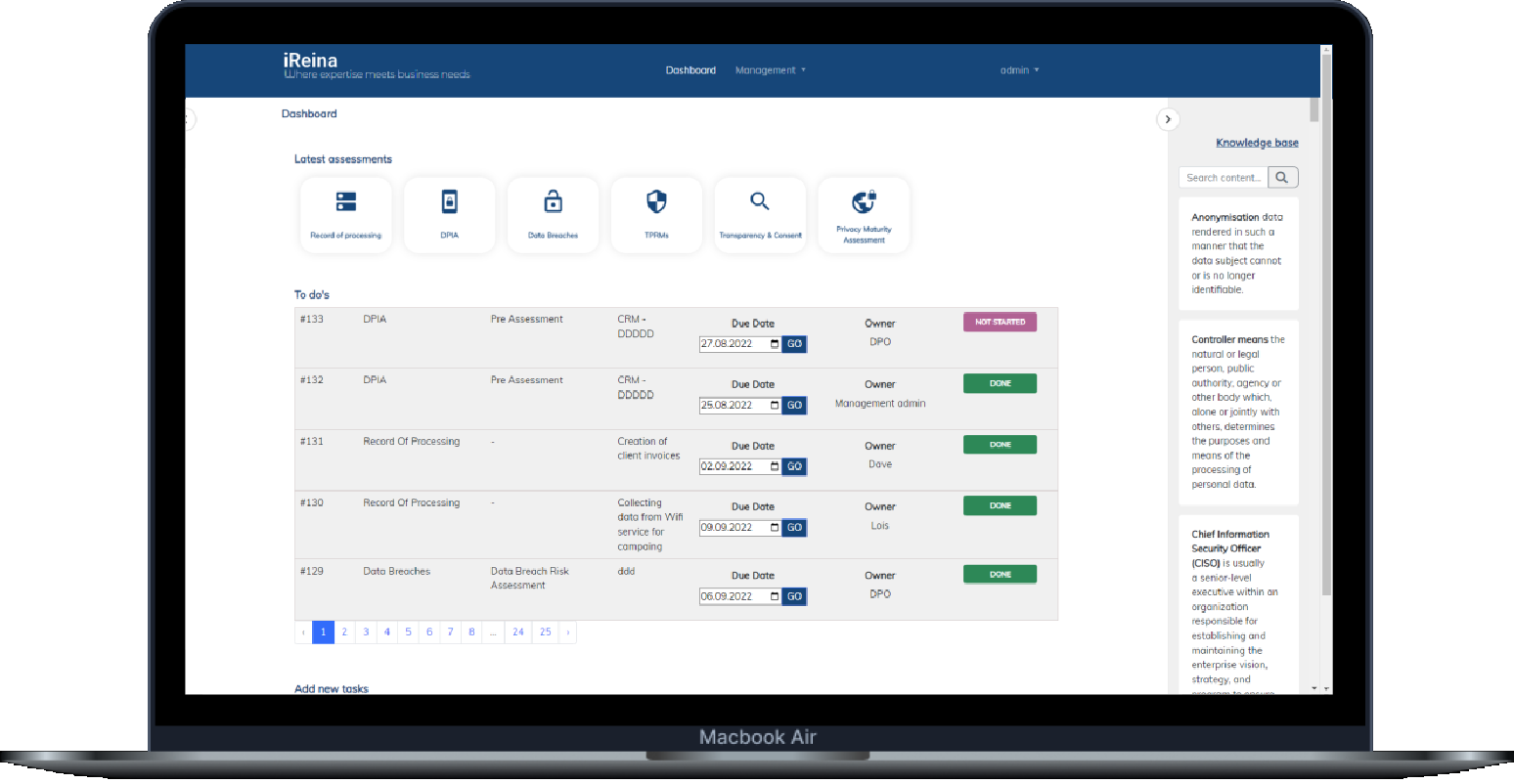Click GO button for task #130

(x=794, y=528)
